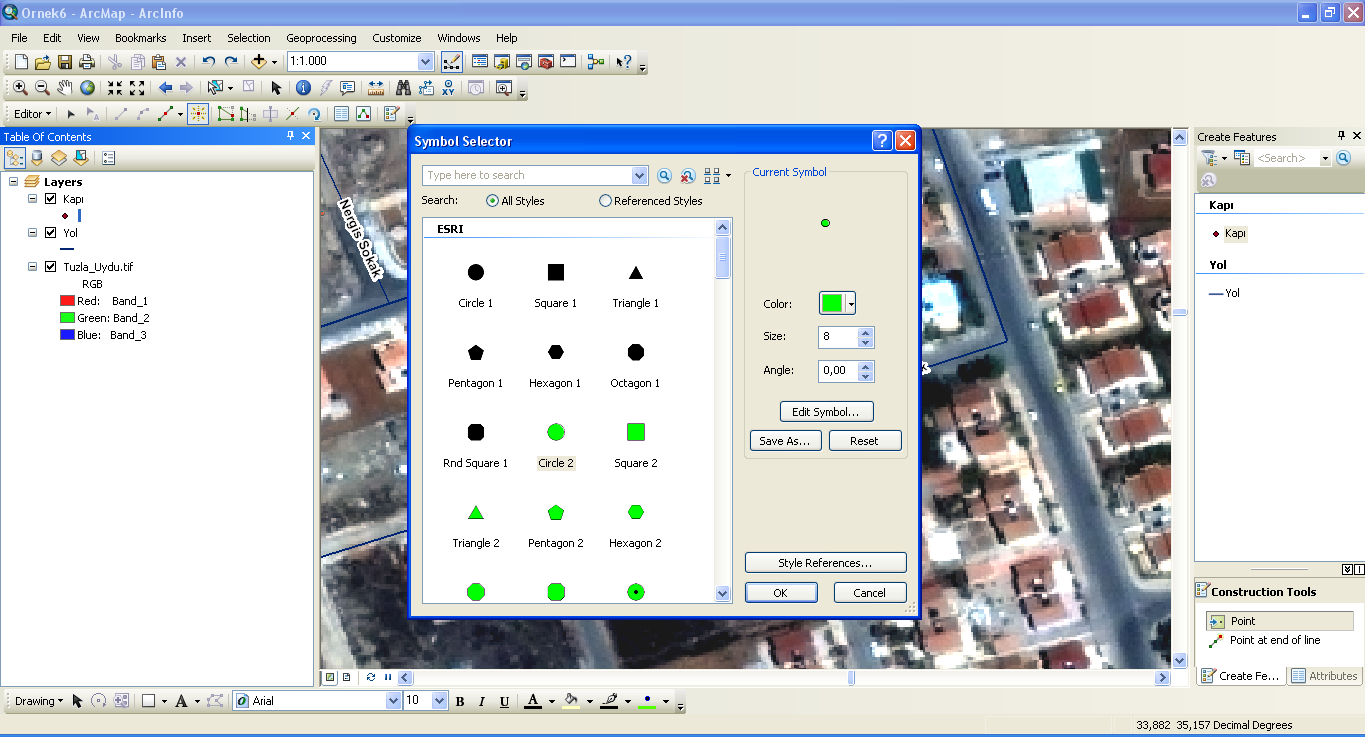This screenshot has width=1365, height=737.
Task: Select the Square 2 symbol
Action: point(636,443)
